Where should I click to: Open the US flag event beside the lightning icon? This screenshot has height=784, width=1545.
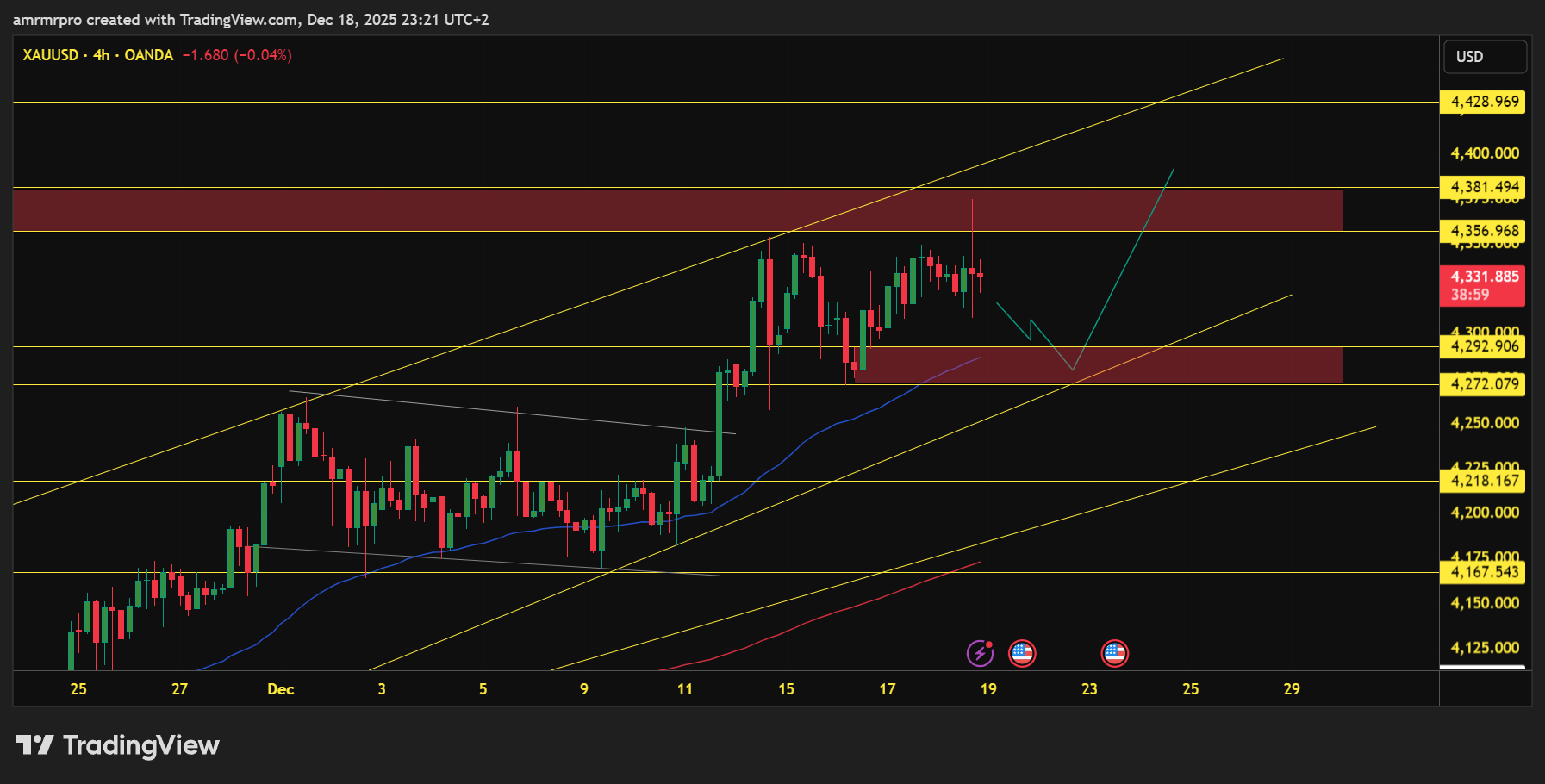[1022, 654]
